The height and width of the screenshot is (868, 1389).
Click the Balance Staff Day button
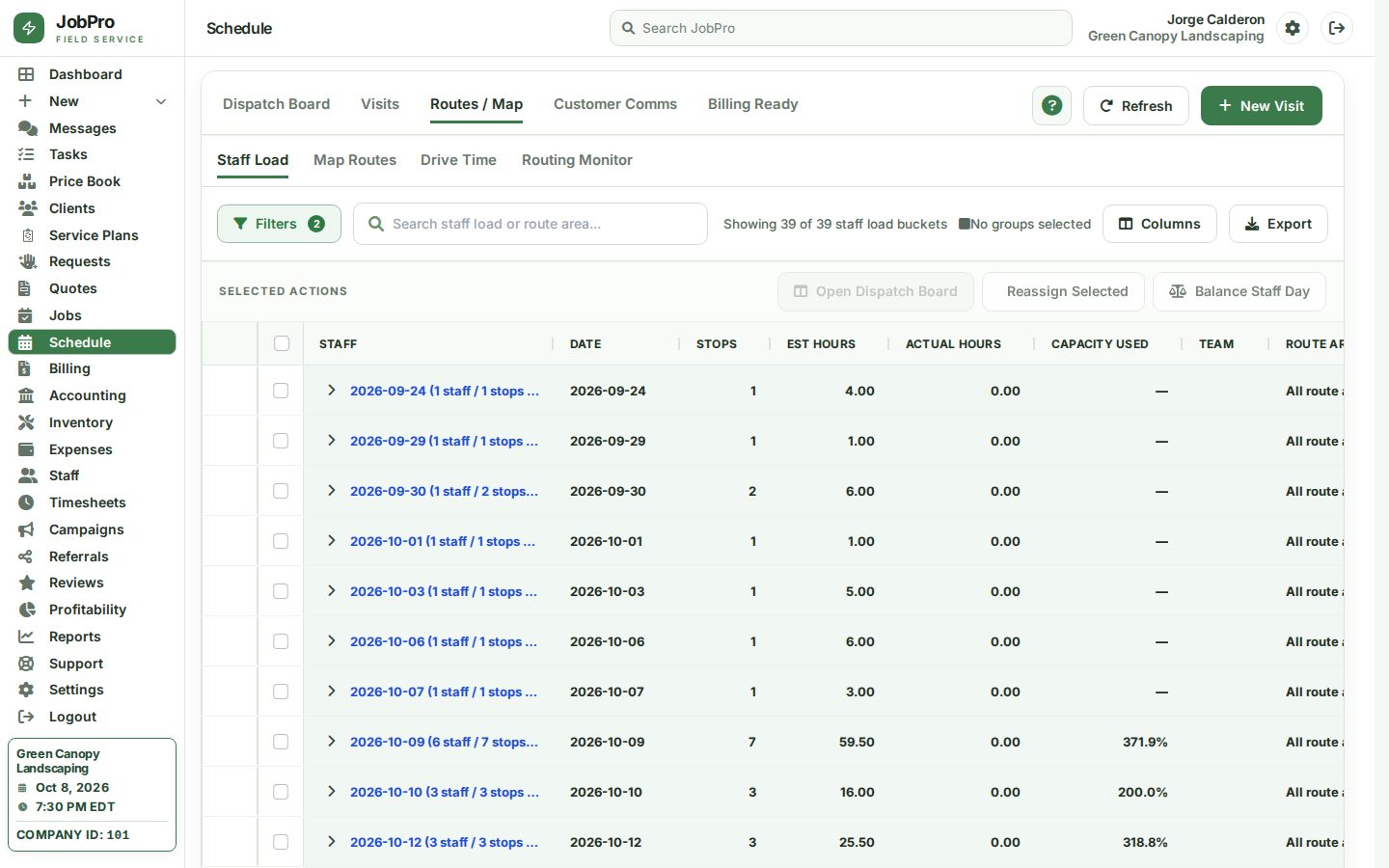[1239, 291]
